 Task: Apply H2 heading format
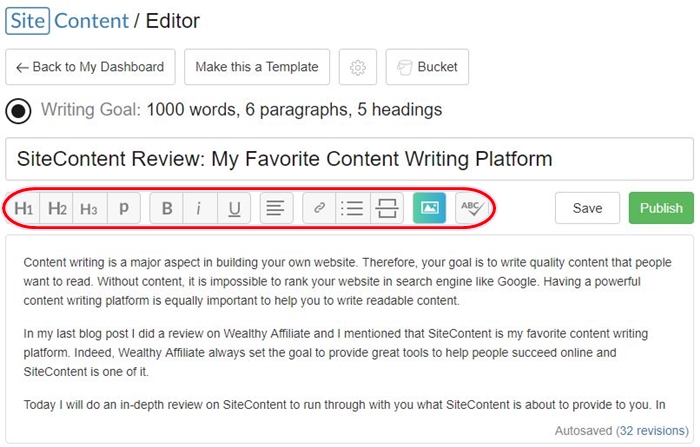(57, 208)
